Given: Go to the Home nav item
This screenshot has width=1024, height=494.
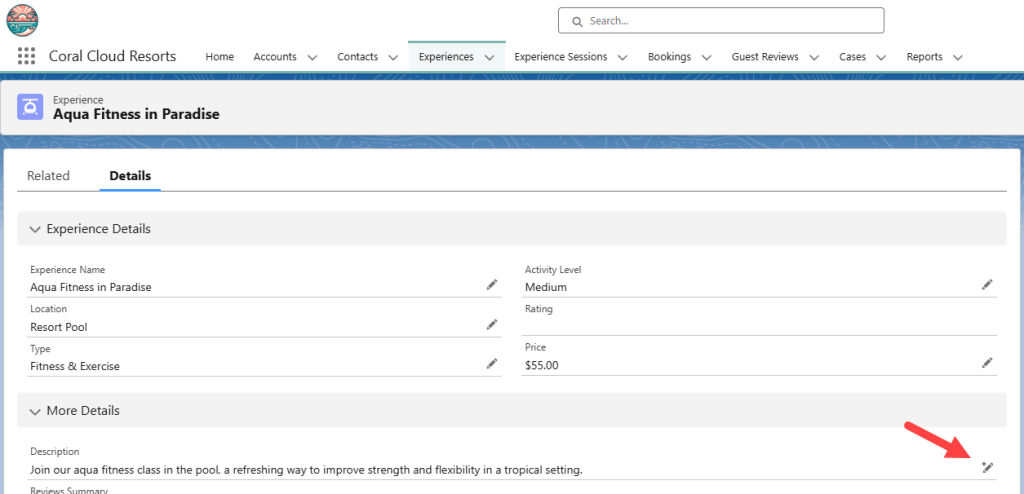Looking at the screenshot, I should (x=219, y=57).
